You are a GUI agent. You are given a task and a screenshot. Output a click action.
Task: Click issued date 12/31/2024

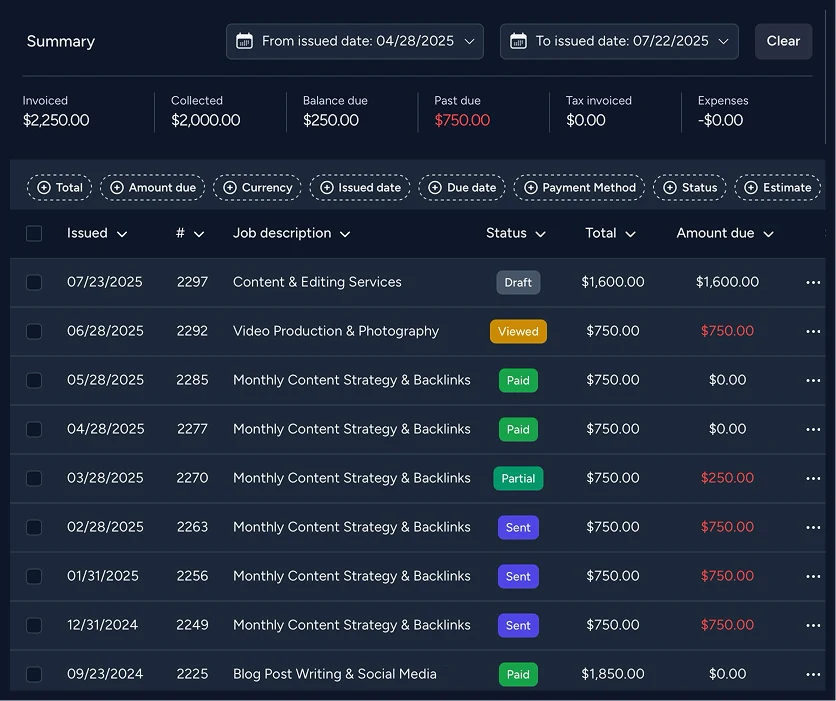click(102, 625)
